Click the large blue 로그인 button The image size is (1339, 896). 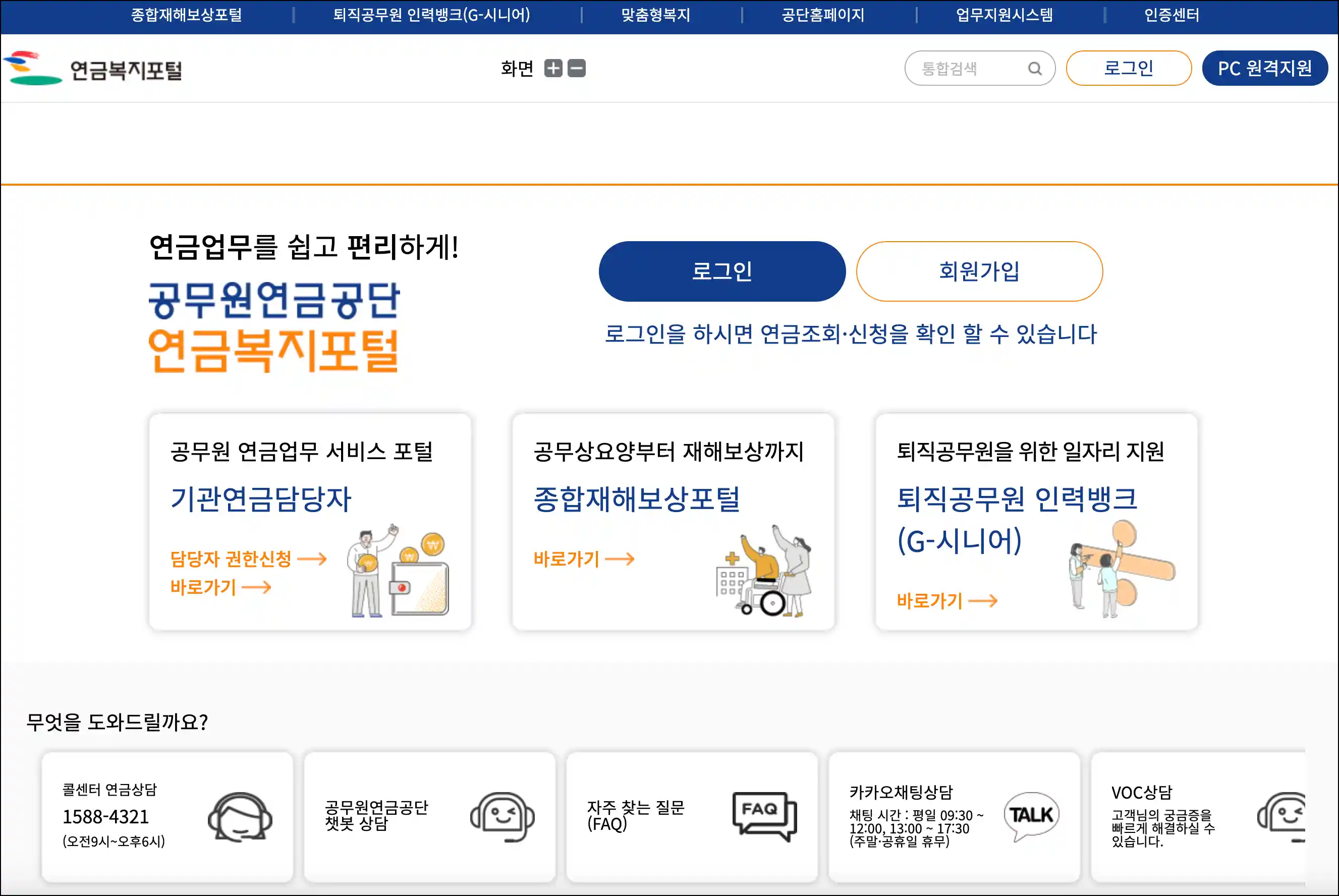(x=722, y=271)
